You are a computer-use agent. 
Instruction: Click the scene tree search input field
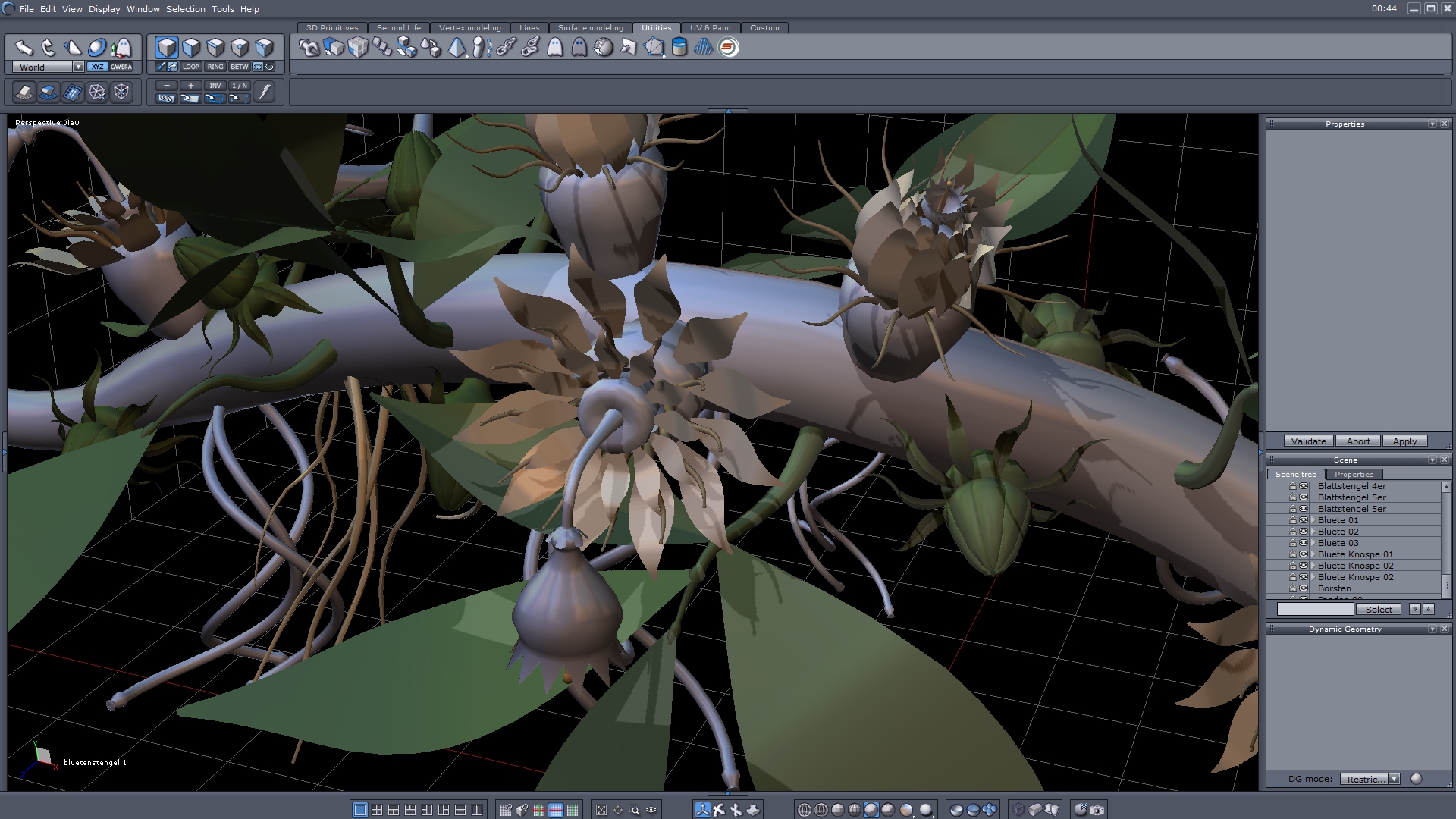click(x=1315, y=610)
